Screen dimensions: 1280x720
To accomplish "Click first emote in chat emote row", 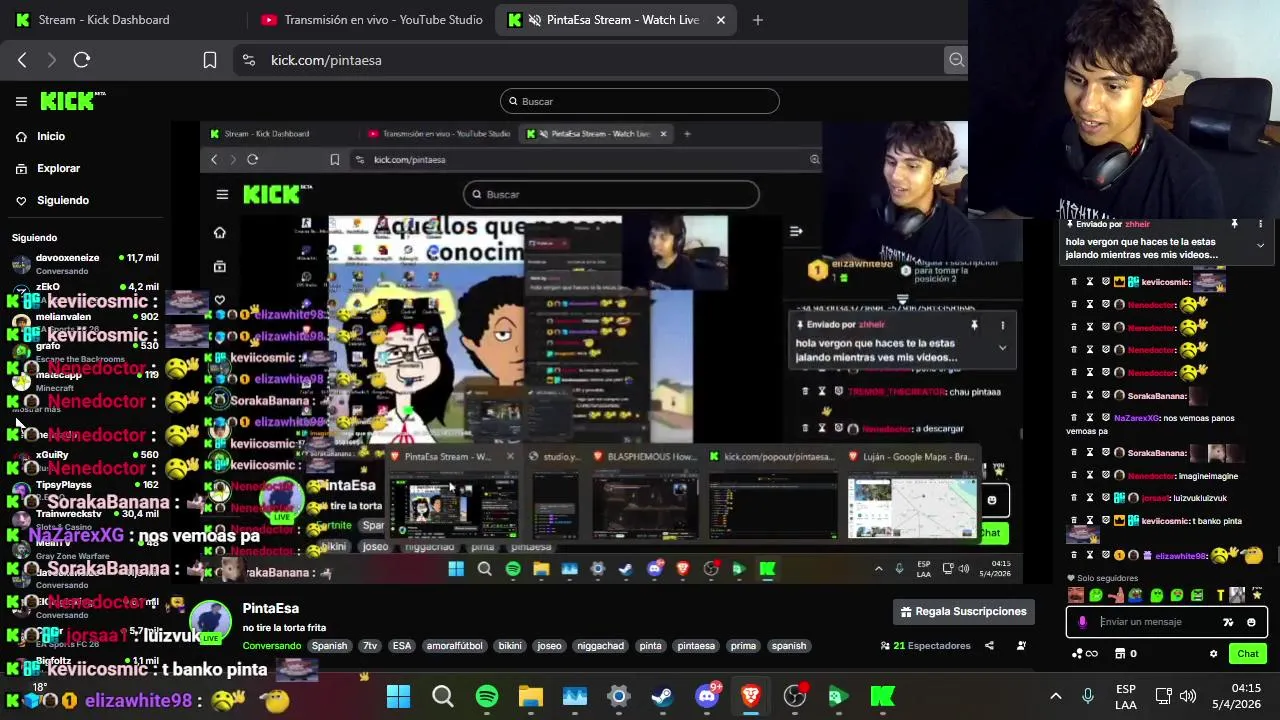I will click(1076, 596).
